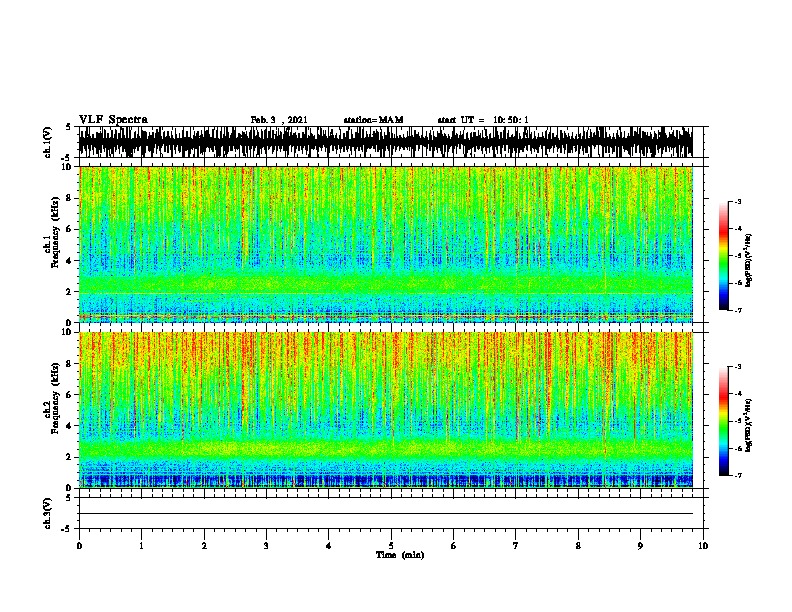The height and width of the screenshot is (612, 792).
Task: Click the 8 tick on time axis
Action: (x=578, y=545)
